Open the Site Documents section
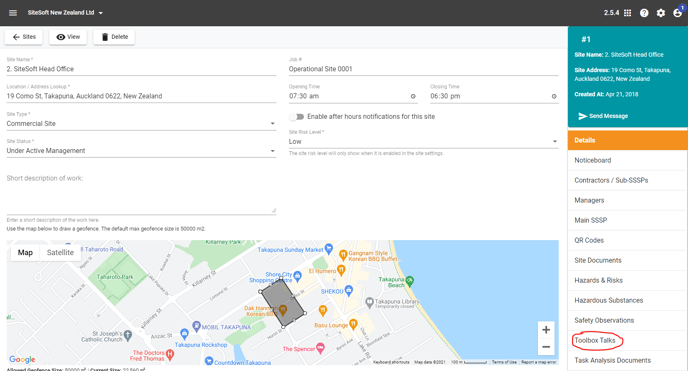 coord(627,260)
